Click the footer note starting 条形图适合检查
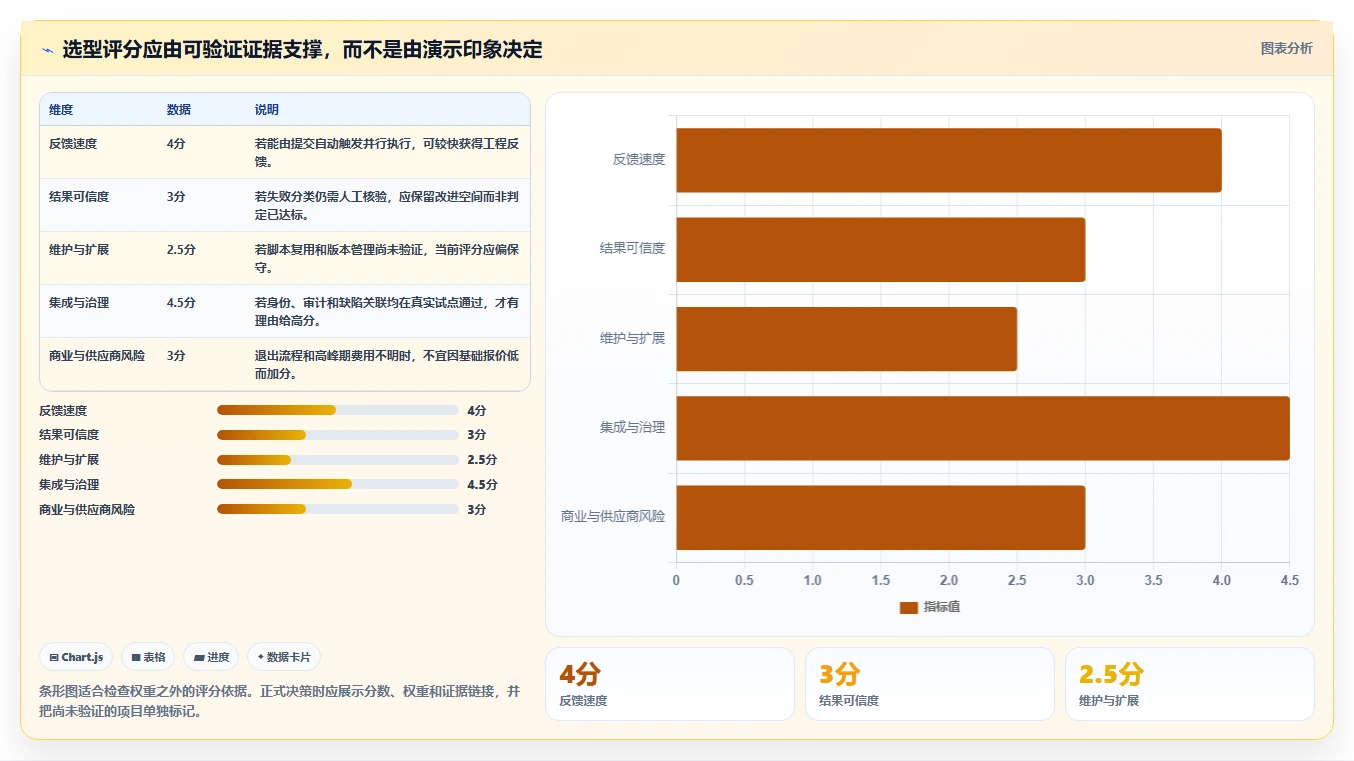The height and width of the screenshot is (761, 1354). 279,702
